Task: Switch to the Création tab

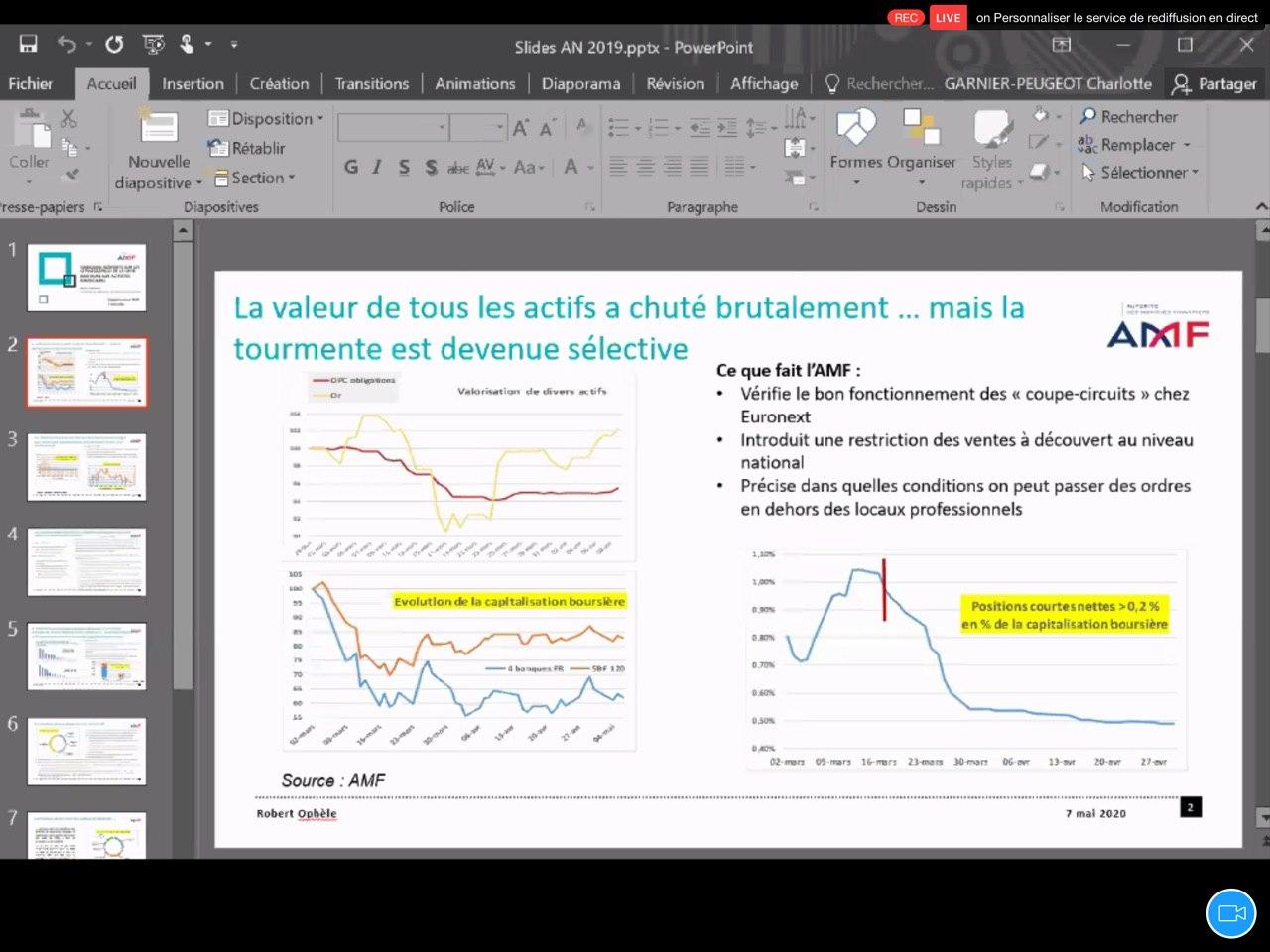Action: [279, 83]
